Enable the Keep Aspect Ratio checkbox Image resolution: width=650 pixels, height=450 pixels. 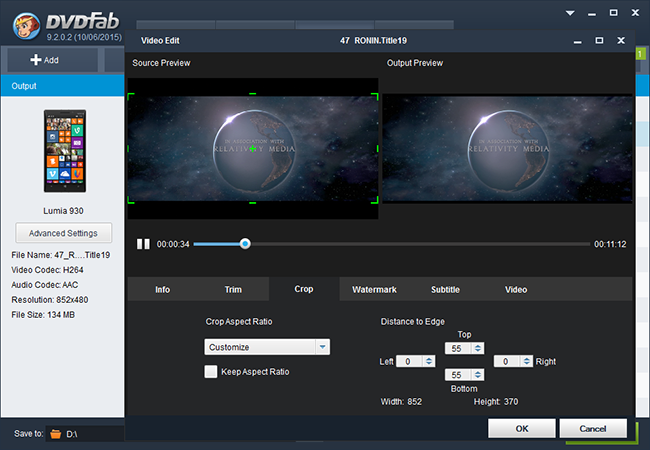(x=211, y=371)
